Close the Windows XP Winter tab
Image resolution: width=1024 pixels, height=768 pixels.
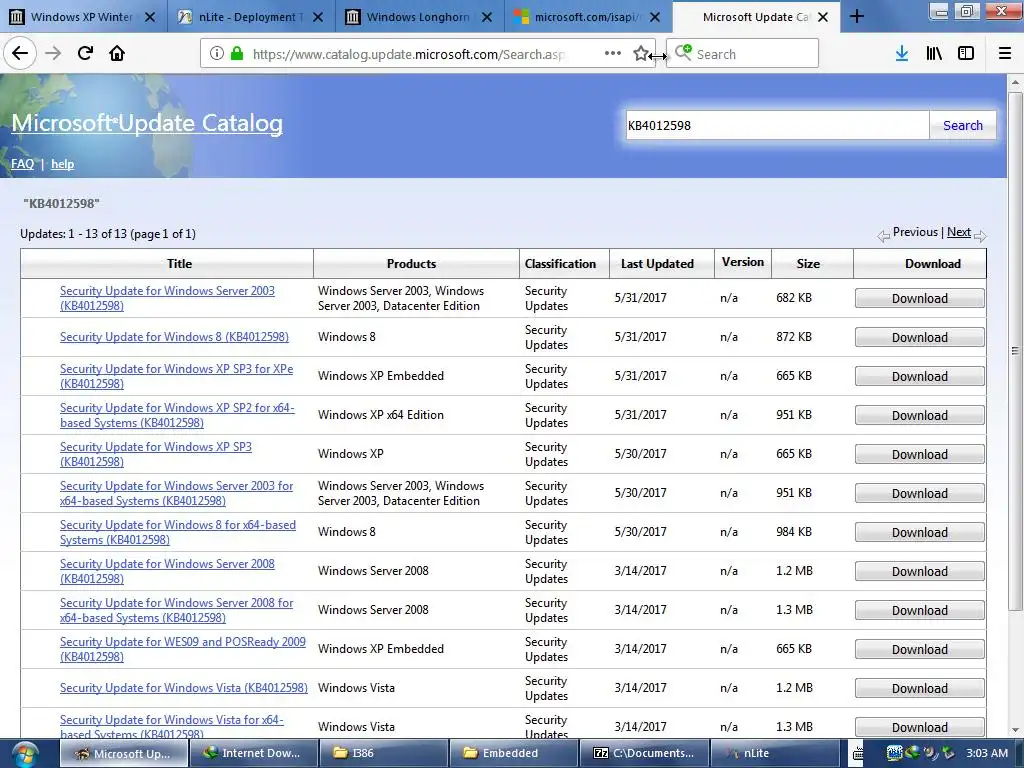tap(150, 17)
